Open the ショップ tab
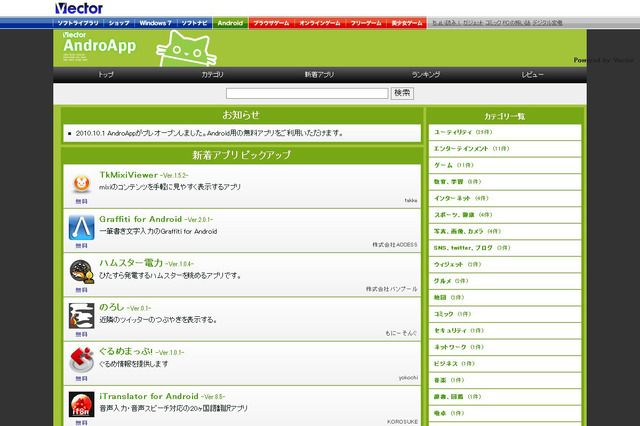The width and height of the screenshot is (640, 426). point(119,23)
